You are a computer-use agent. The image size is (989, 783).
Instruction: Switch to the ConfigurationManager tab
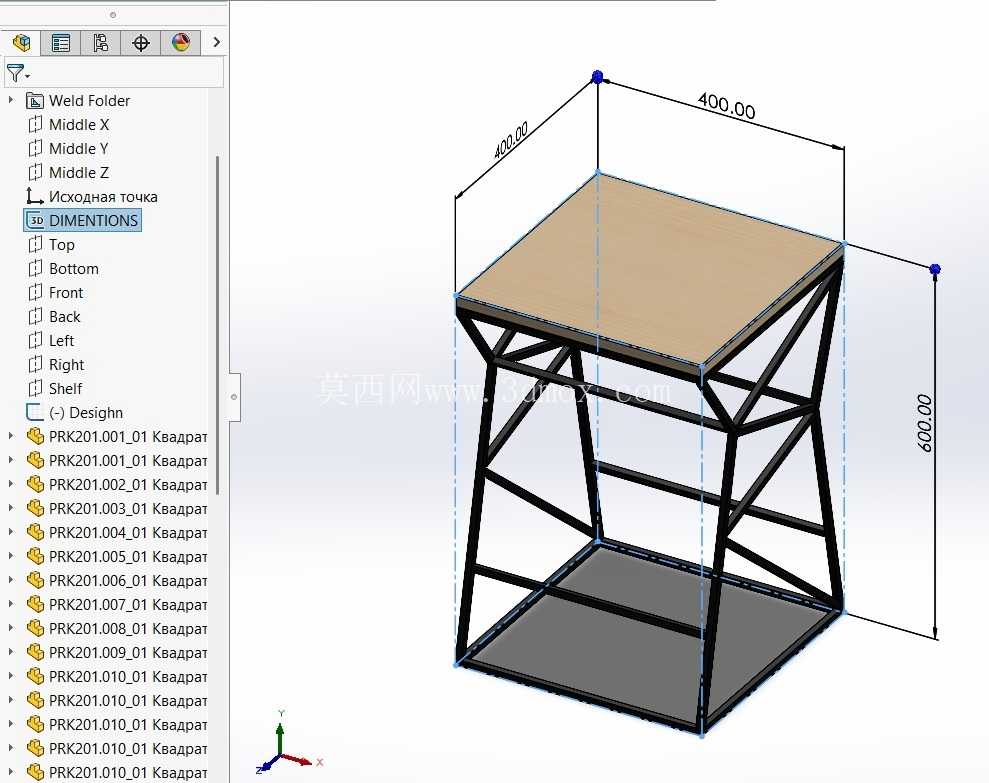coord(100,43)
